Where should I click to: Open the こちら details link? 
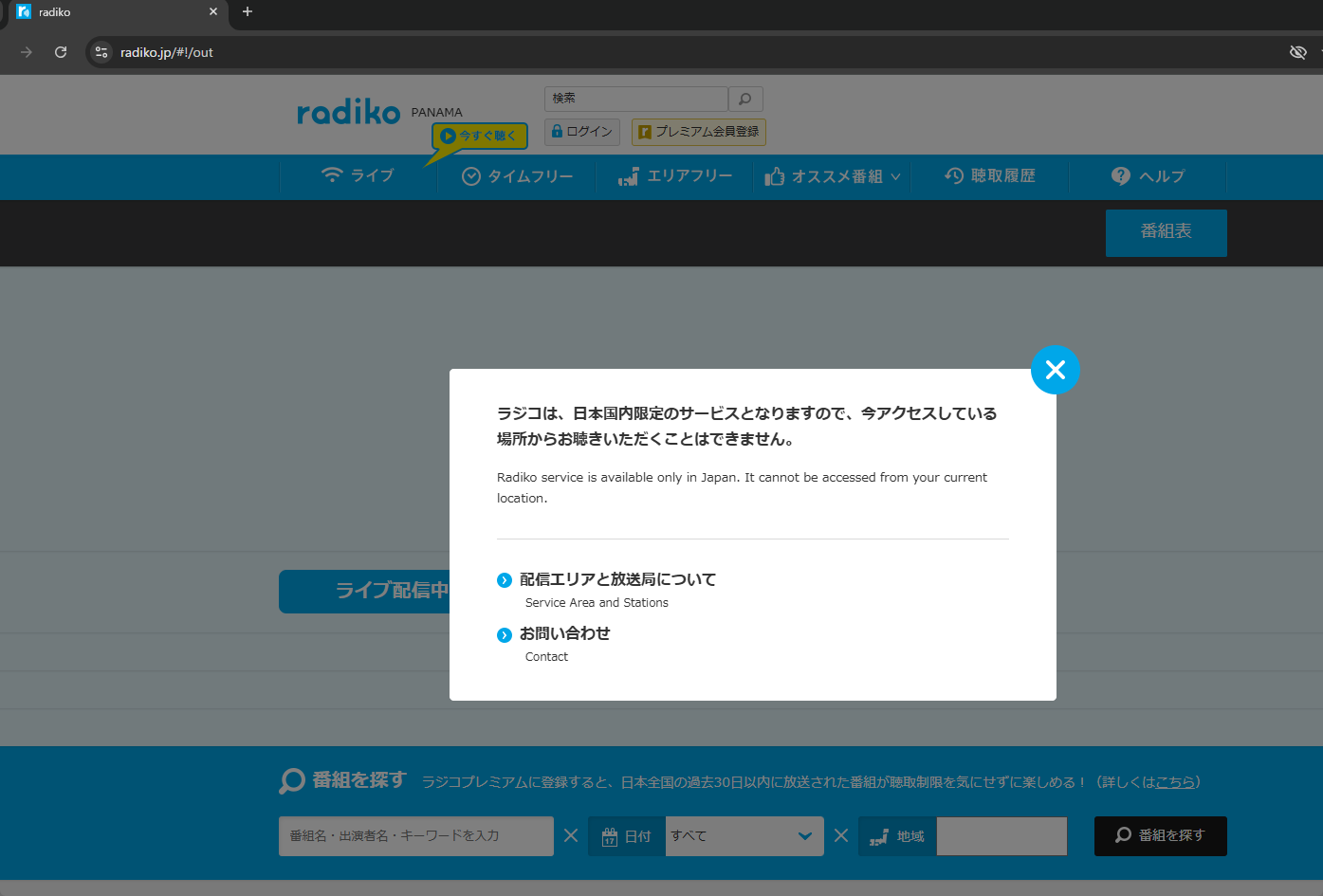pos(1175,782)
